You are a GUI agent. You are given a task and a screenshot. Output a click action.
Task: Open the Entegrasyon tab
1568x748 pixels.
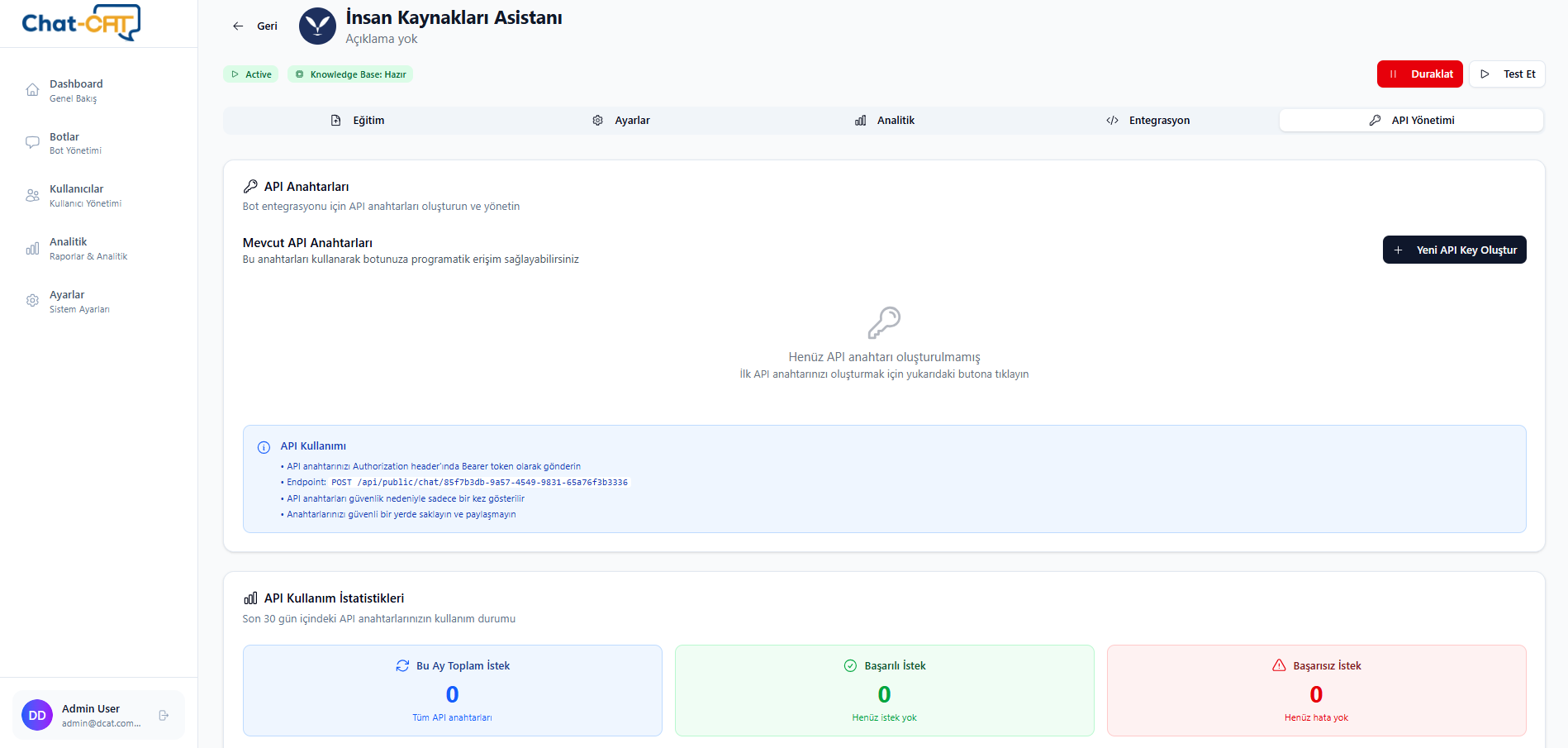1147,121
